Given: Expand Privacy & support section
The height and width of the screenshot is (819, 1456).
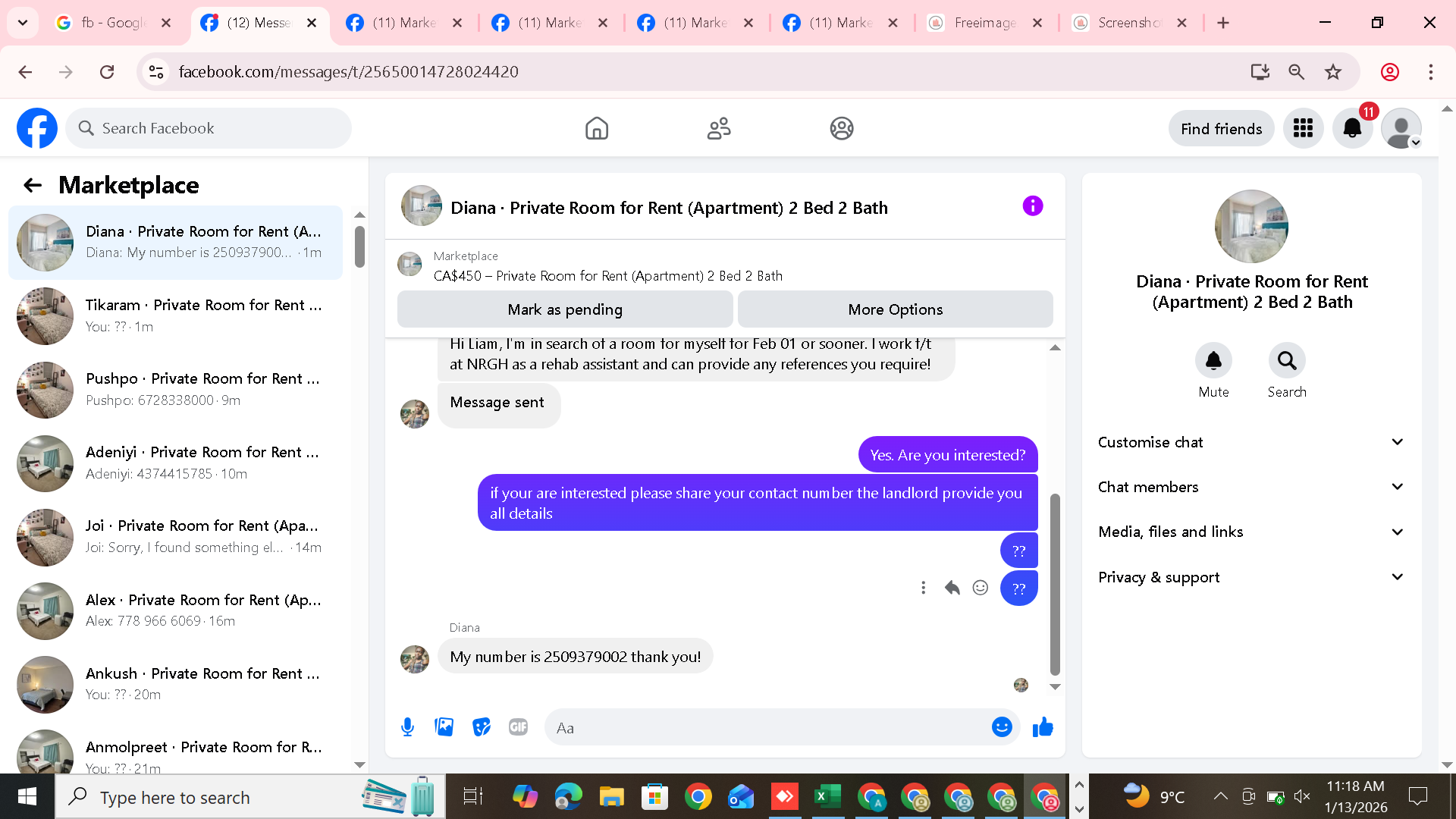Looking at the screenshot, I should tap(1251, 577).
